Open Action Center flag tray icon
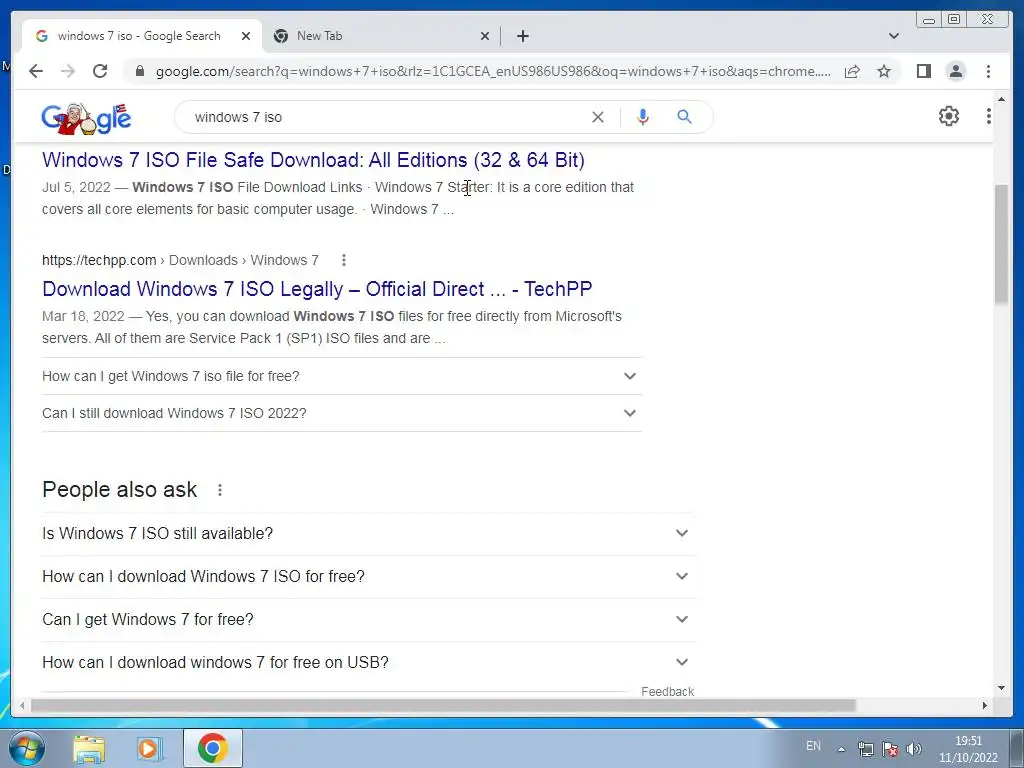1024x768 pixels. click(x=889, y=748)
